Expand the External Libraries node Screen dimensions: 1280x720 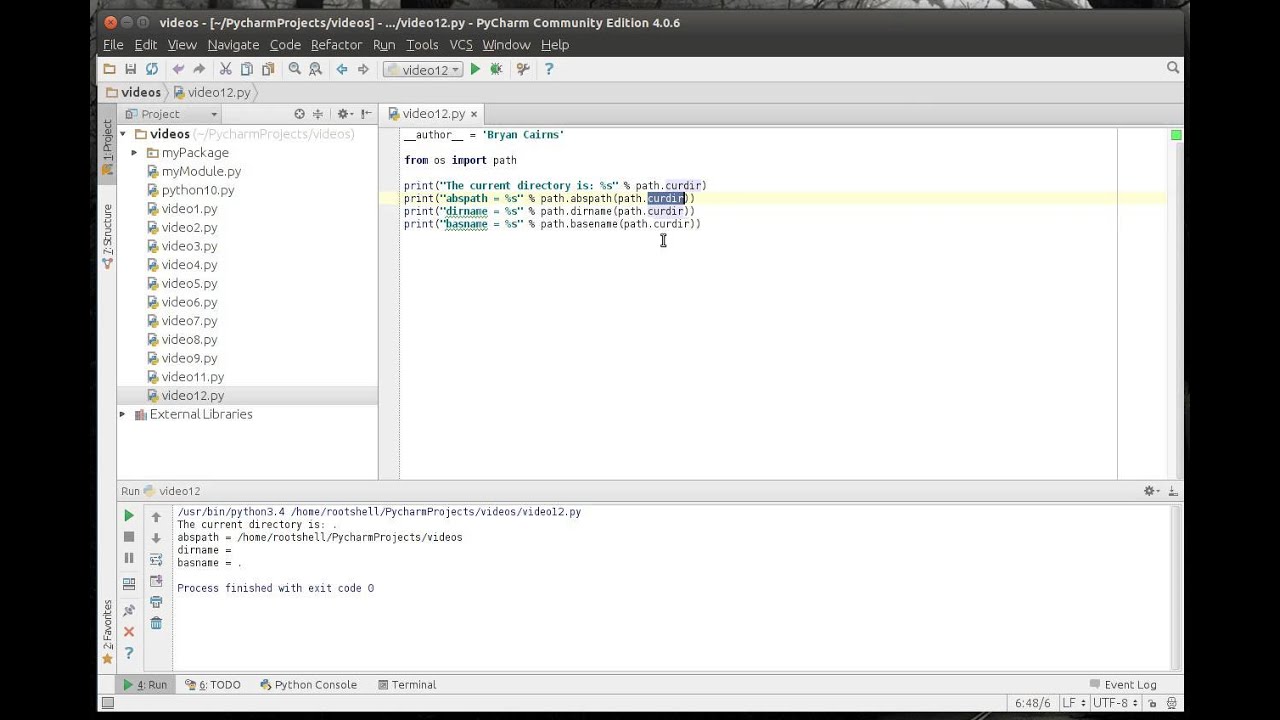(x=123, y=414)
